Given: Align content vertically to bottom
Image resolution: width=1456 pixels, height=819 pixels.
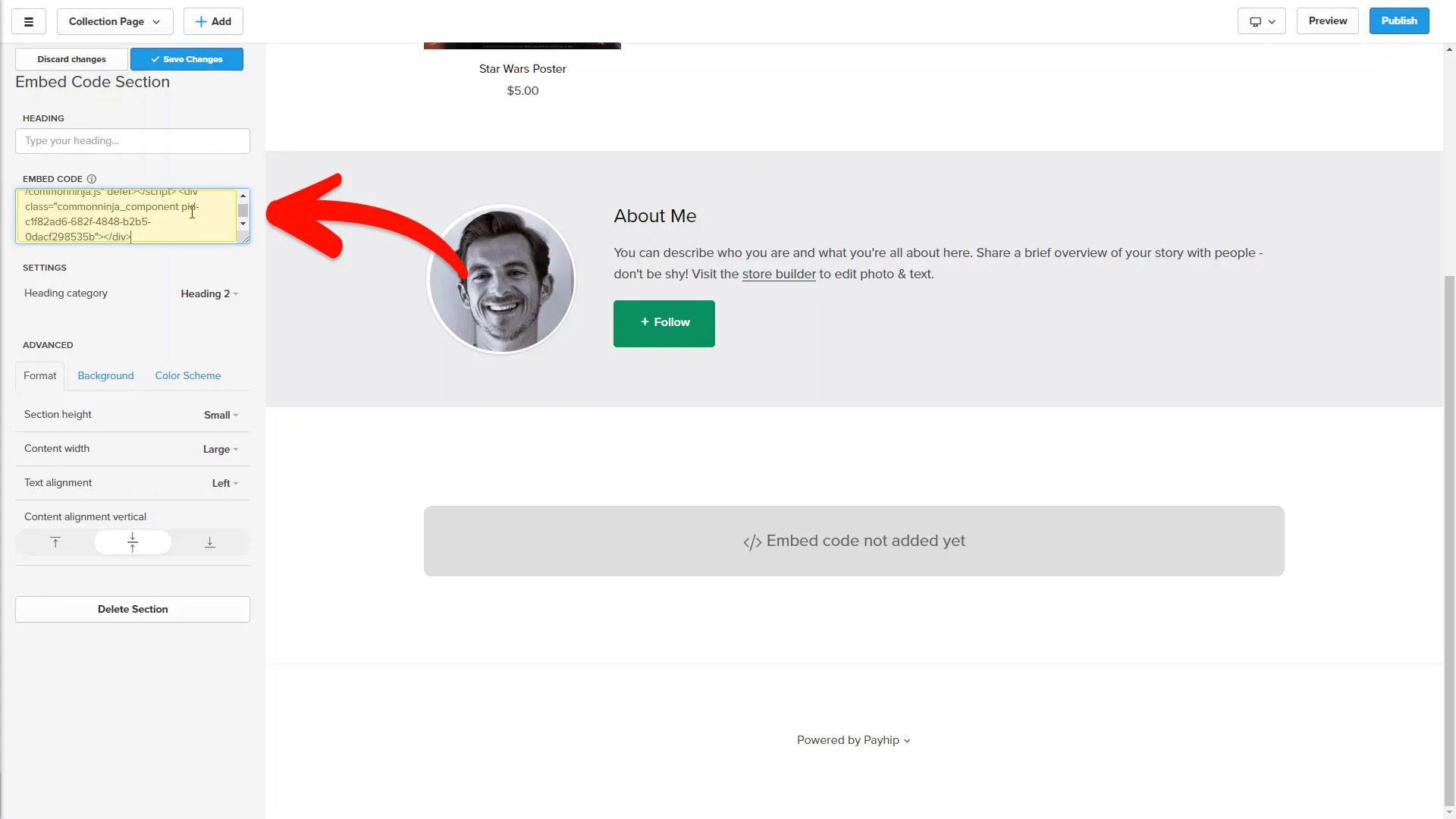Looking at the screenshot, I should pos(210,542).
